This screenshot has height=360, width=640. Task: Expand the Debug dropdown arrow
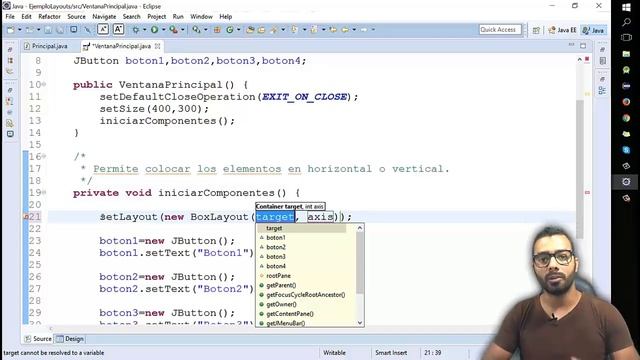(144, 30)
